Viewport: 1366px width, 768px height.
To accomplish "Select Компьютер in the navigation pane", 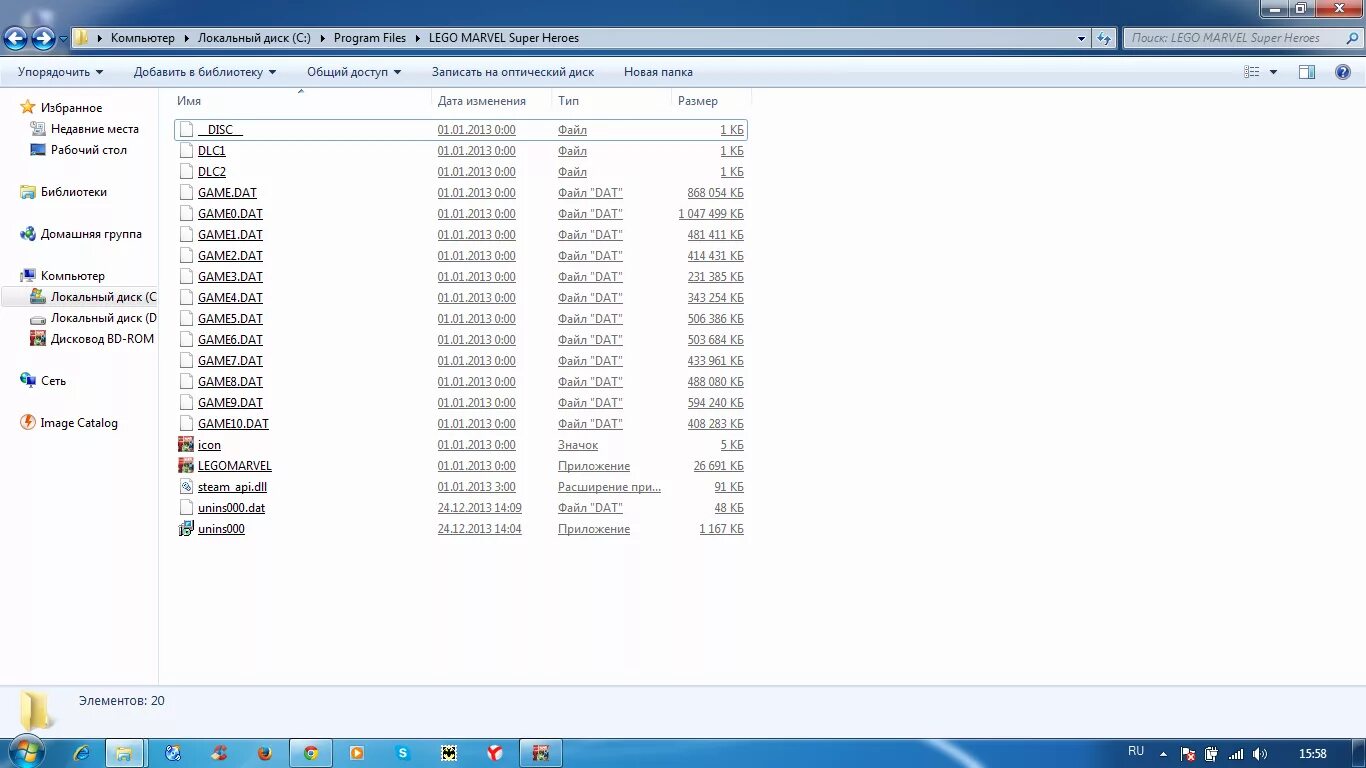I will [x=73, y=276].
